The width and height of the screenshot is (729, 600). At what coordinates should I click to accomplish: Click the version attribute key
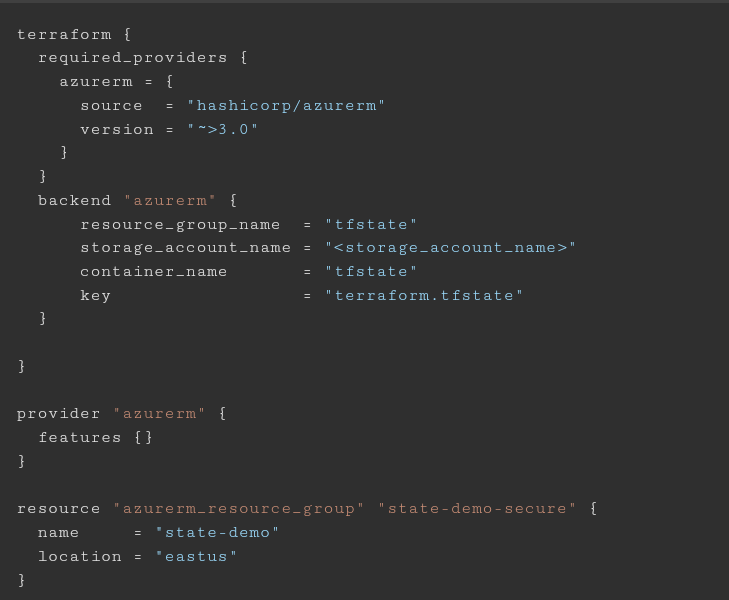click(x=117, y=129)
